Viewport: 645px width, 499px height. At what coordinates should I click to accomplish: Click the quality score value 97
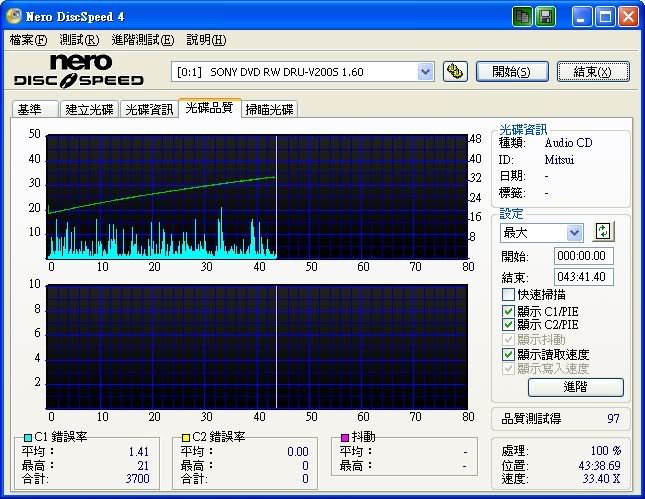[x=613, y=419]
